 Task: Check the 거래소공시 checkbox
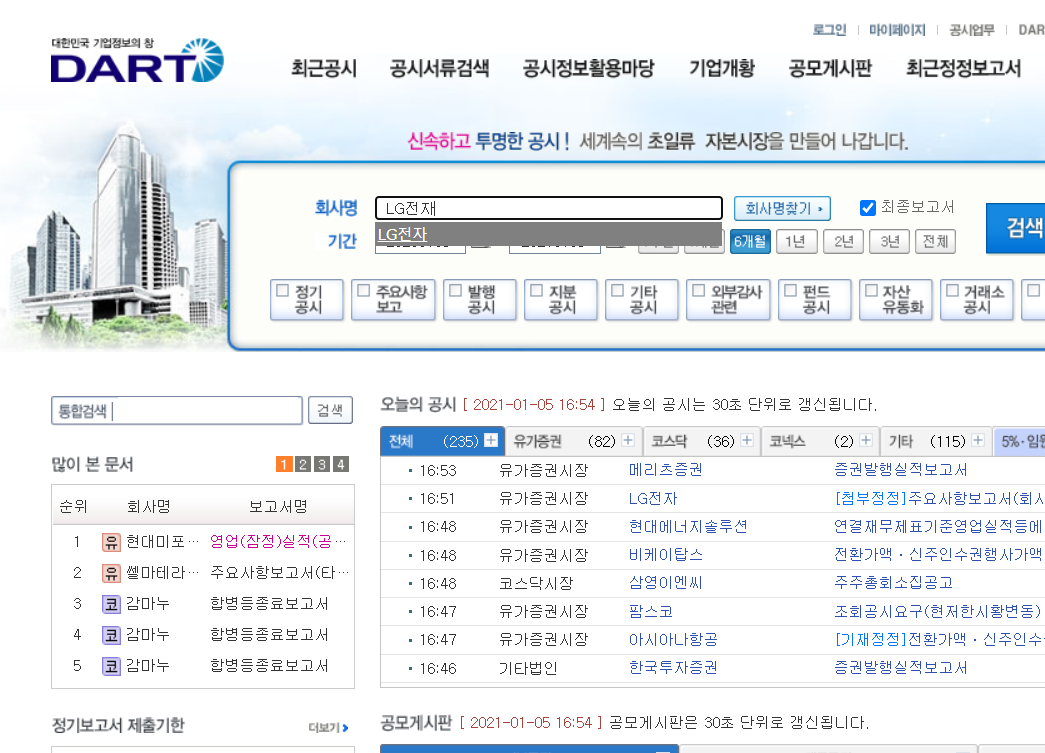tap(952, 291)
